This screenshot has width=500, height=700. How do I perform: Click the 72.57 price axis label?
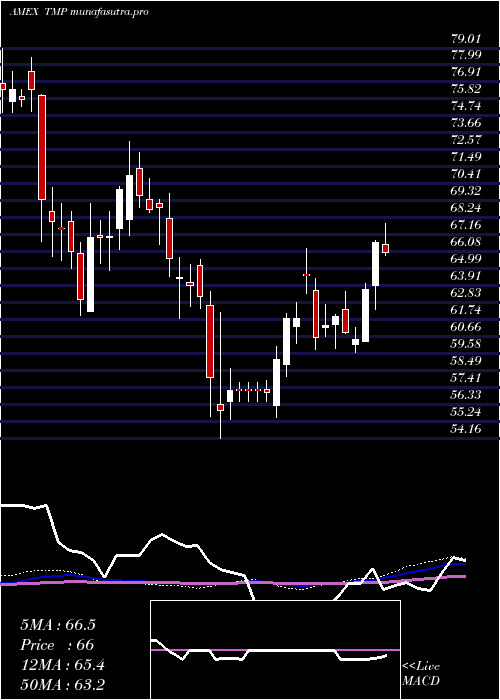[x=466, y=140]
